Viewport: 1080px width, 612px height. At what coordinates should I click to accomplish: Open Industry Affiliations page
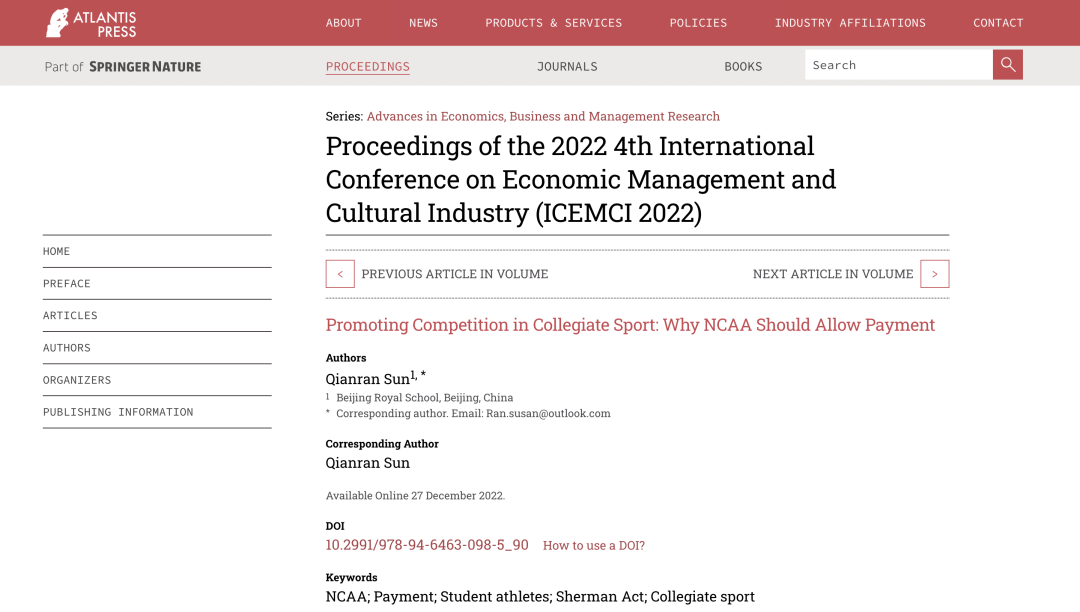point(850,23)
